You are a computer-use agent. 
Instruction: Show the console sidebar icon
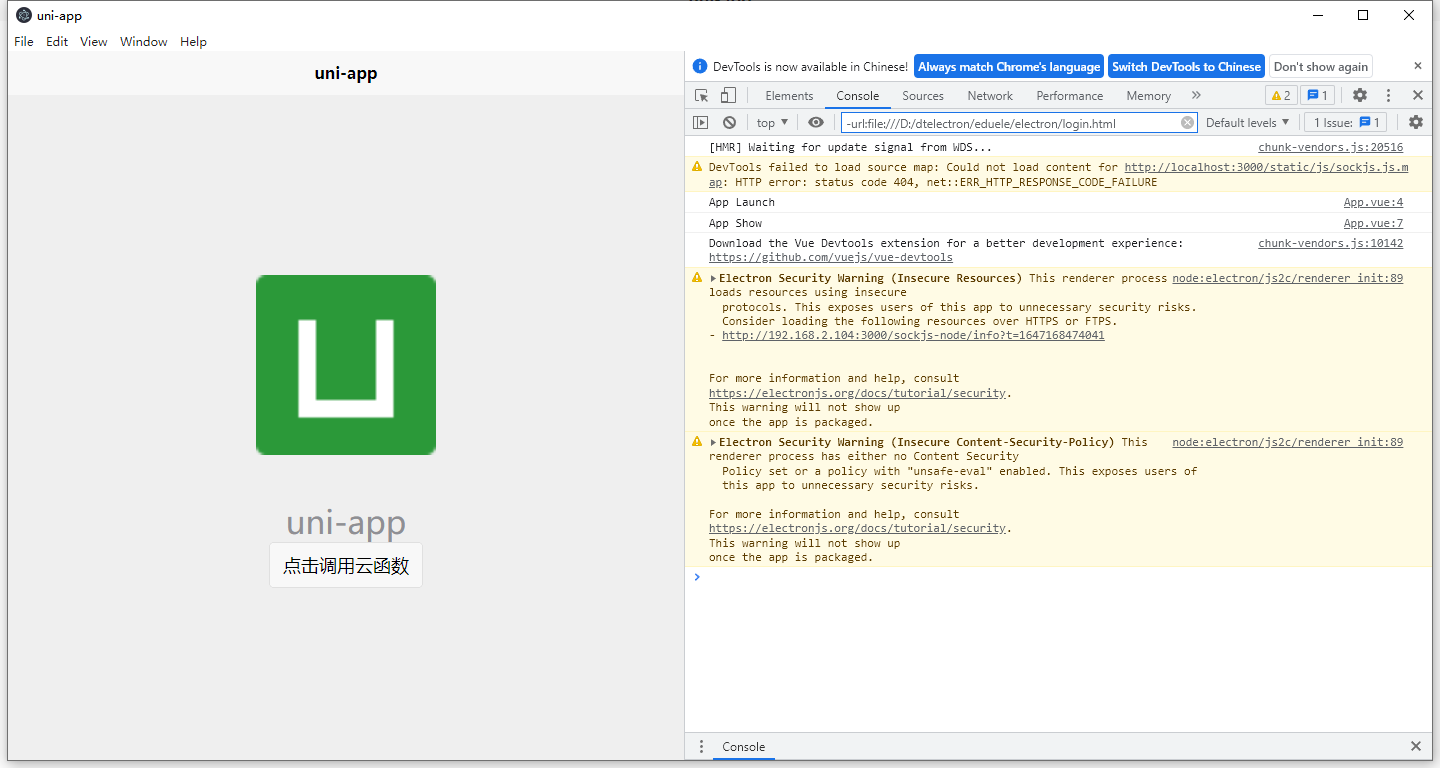point(701,123)
